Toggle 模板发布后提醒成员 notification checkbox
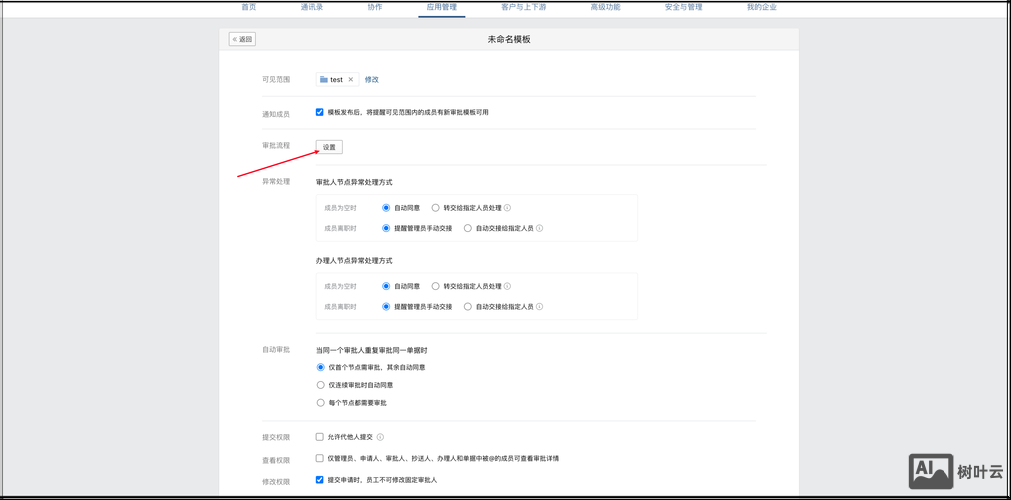This screenshot has height=500, width=1011. click(x=319, y=112)
